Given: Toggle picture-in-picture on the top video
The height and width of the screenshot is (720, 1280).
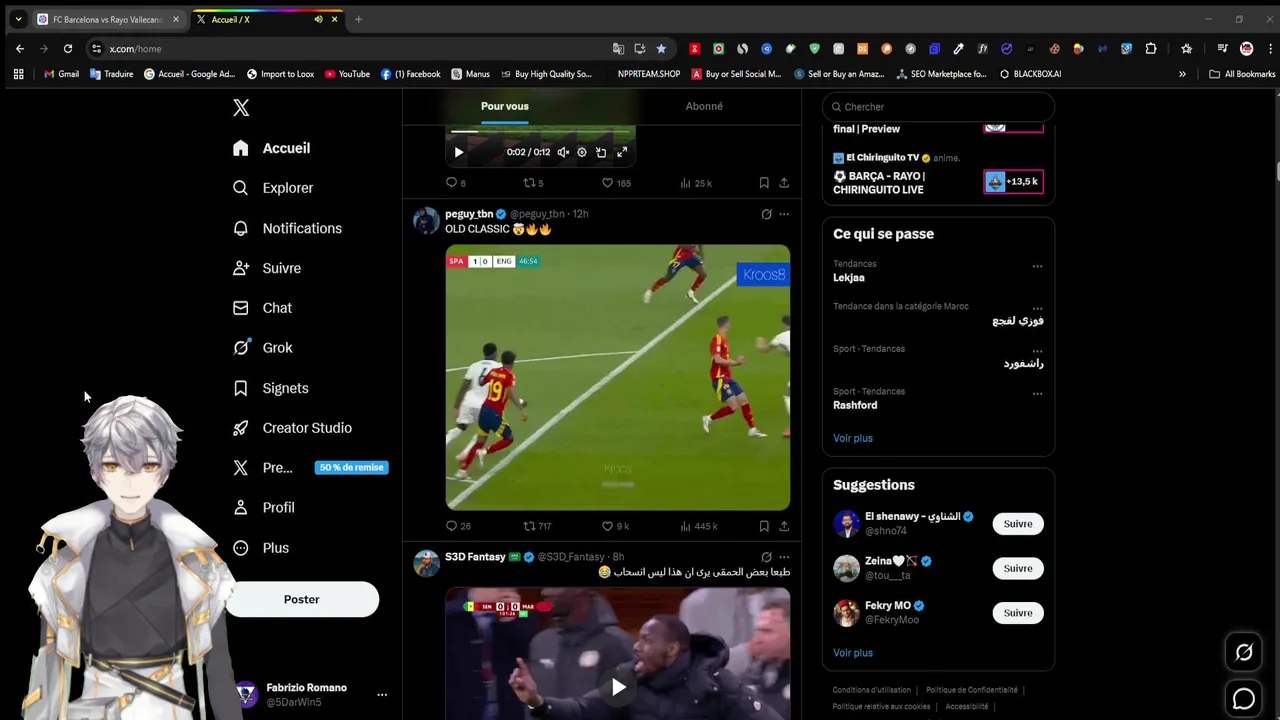Looking at the screenshot, I should point(601,152).
